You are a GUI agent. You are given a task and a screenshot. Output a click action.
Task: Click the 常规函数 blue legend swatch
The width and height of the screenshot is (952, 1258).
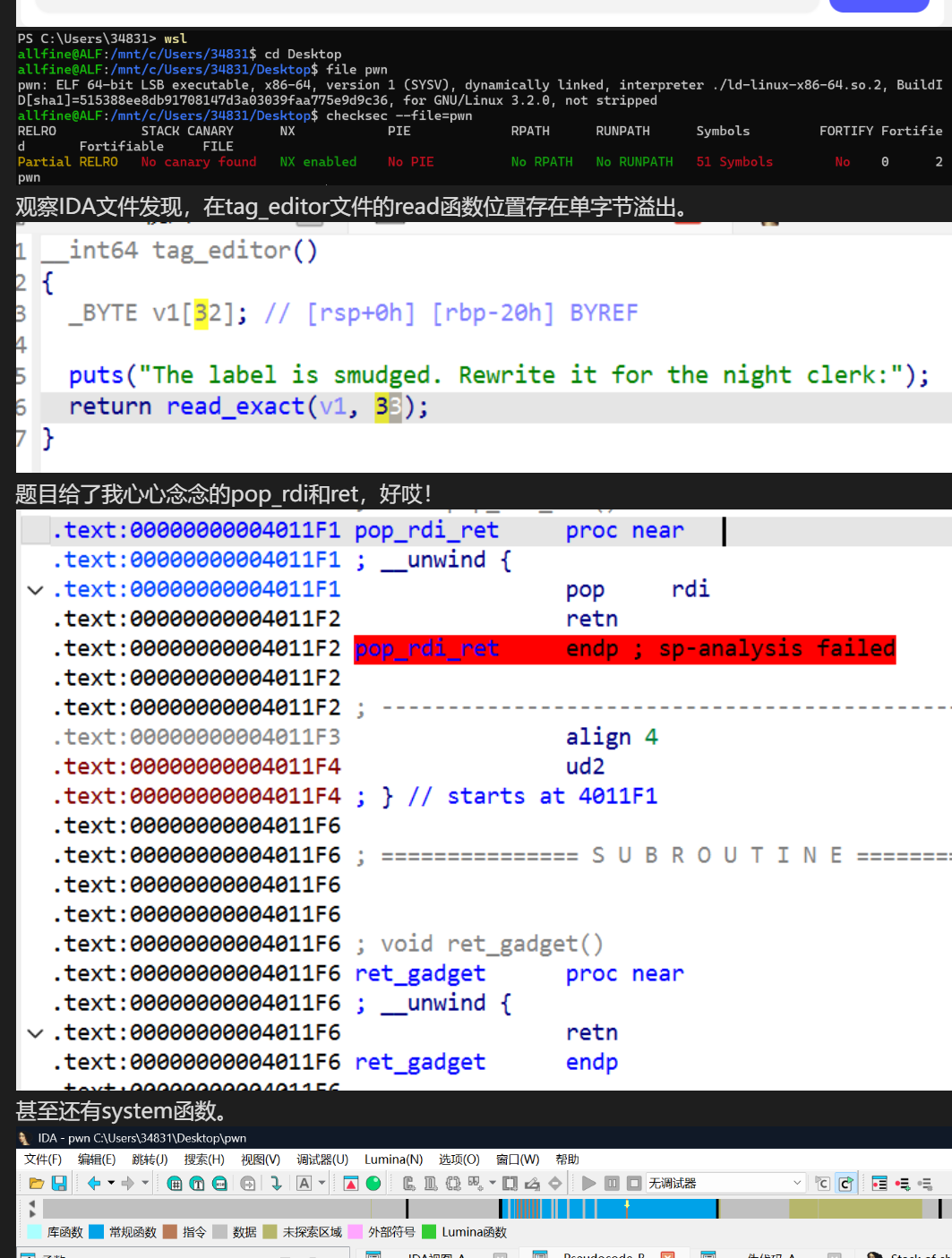click(97, 1232)
